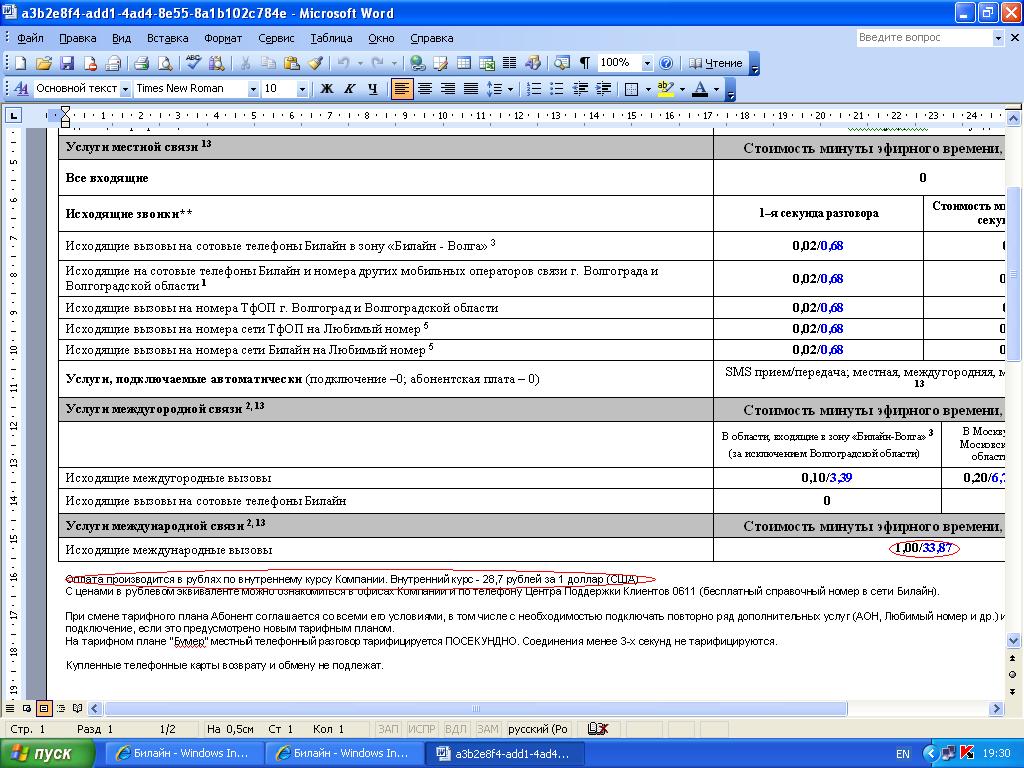Click the Чтение reading mode button
Screen dimensions: 1024x768
715,63
